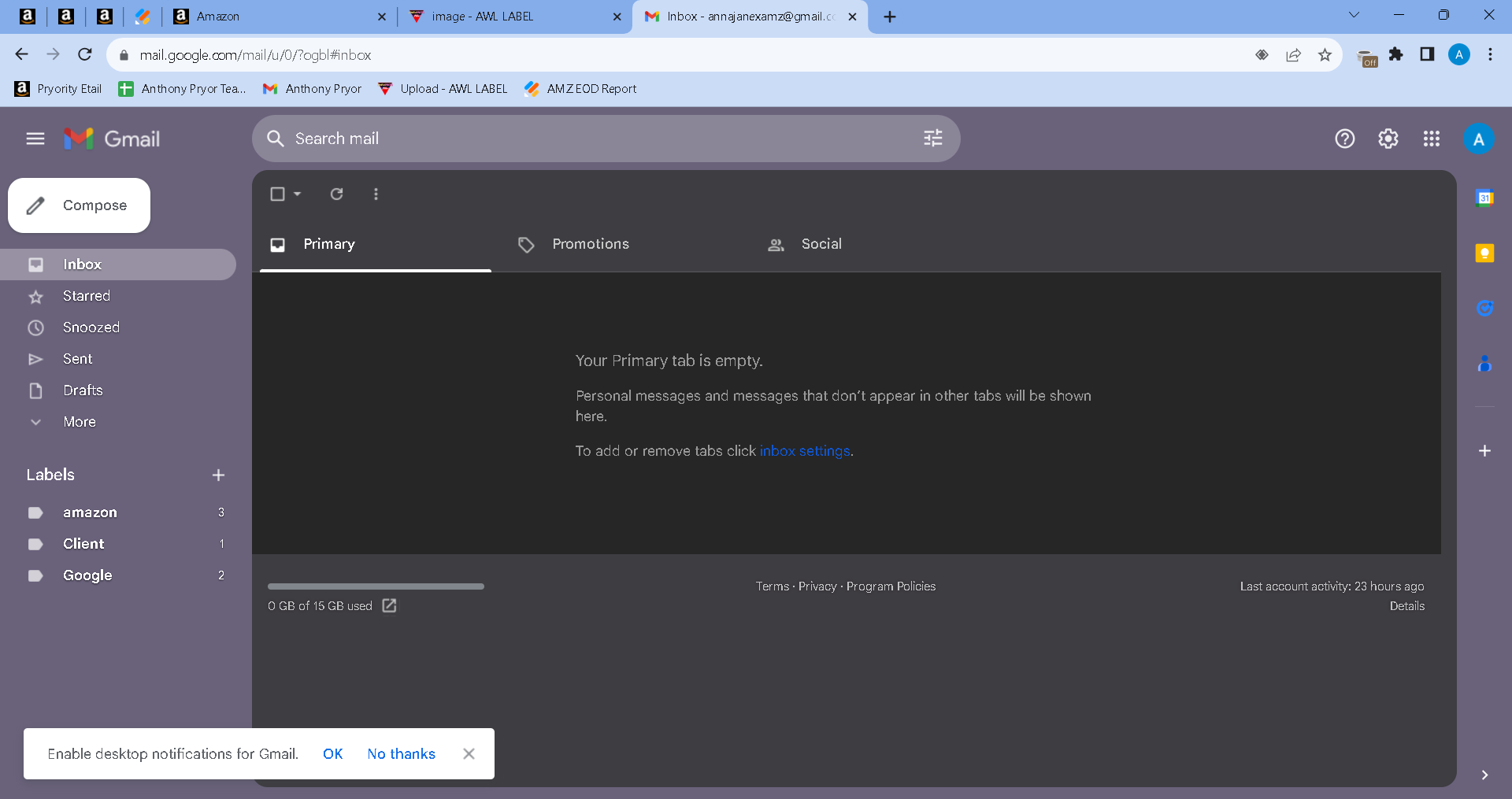Open the Starred folder
The width and height of the screenshot is (1512, 799).
coord(118,296)
